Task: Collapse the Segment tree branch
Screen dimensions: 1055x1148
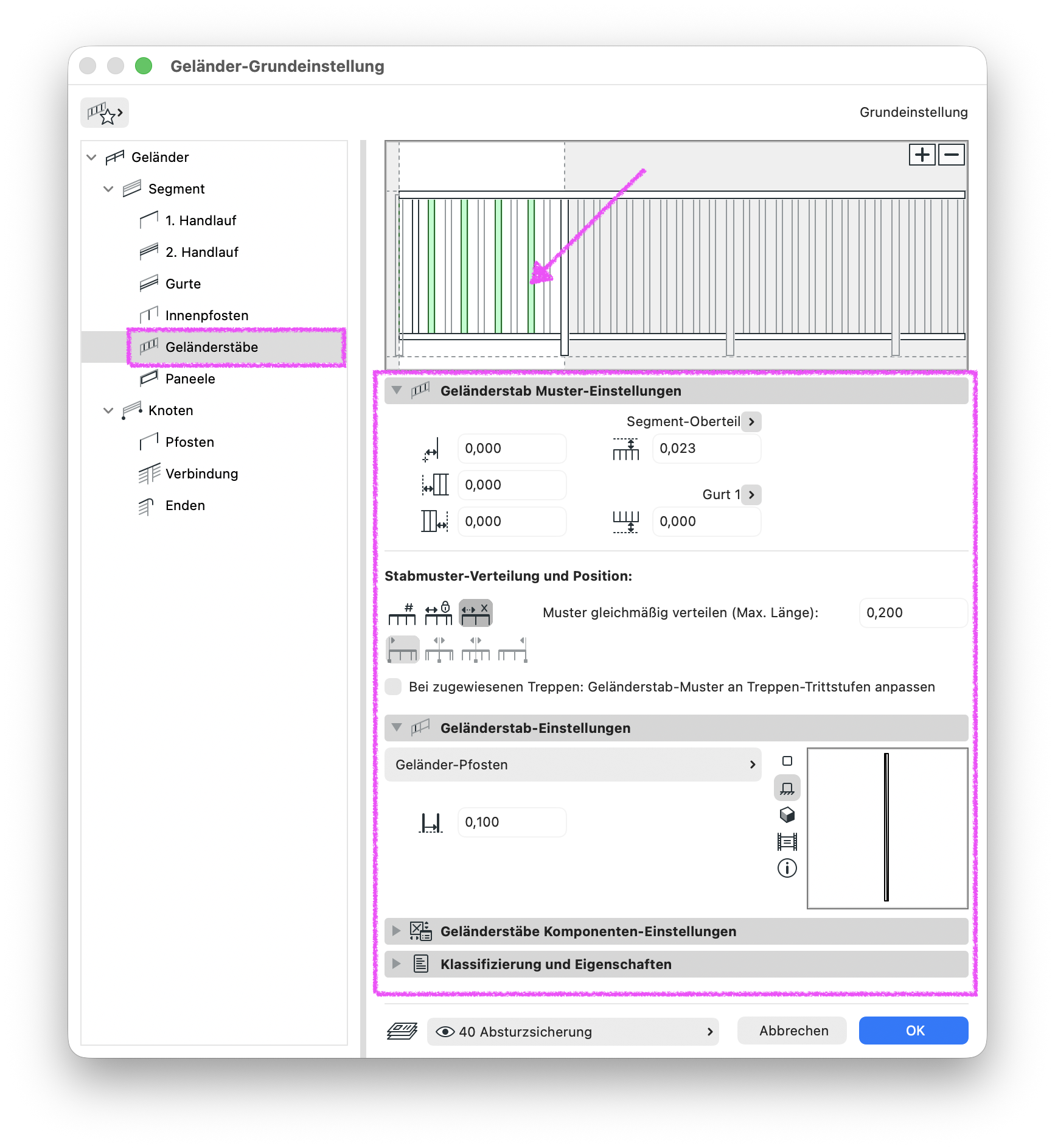Action: click(109, 189)
